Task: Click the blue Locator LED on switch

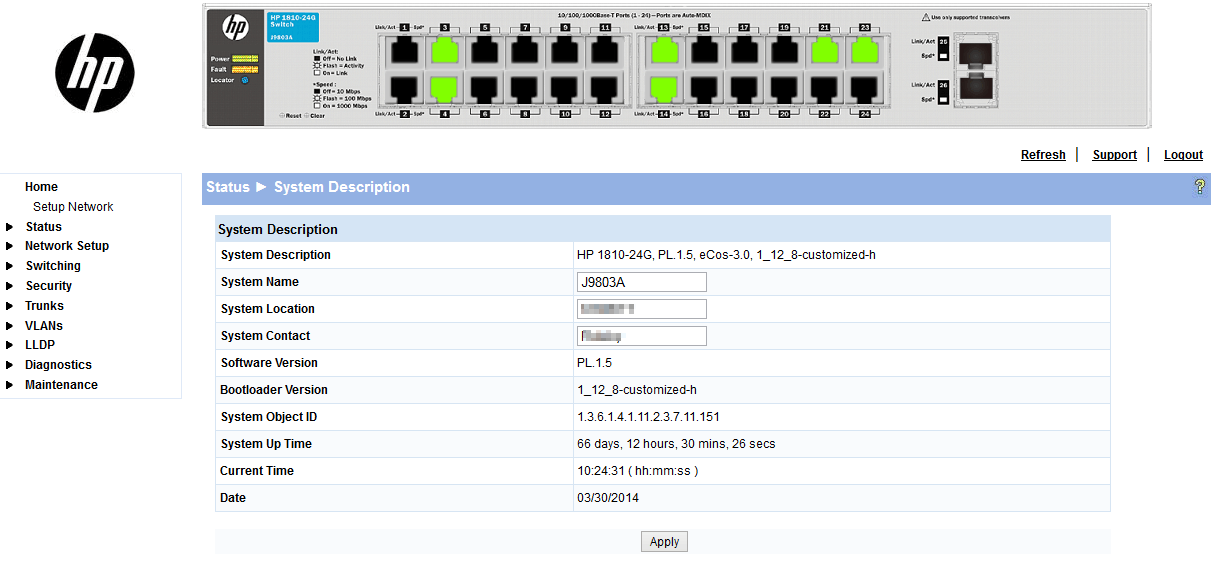Action: click(244, 80)
